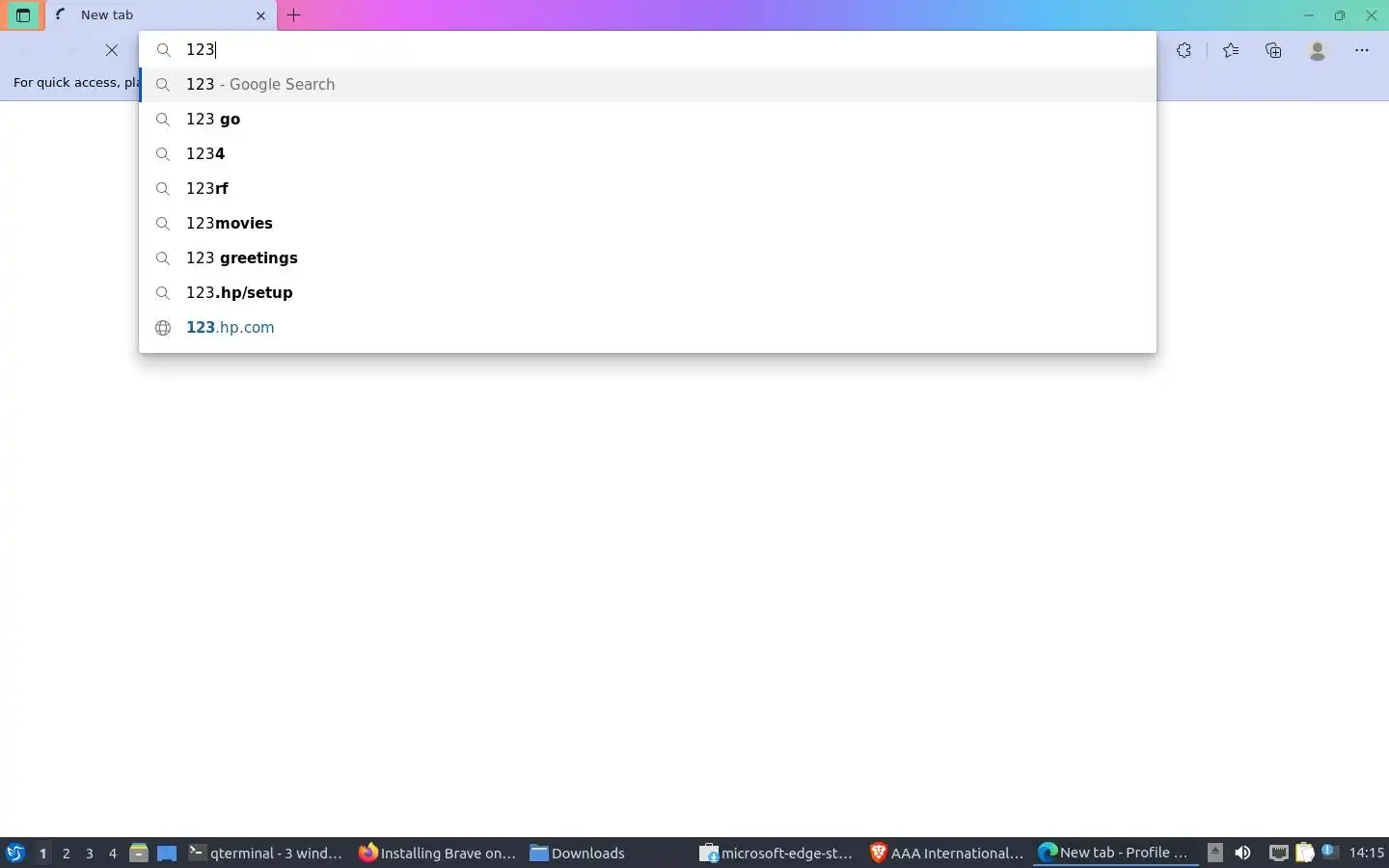This screenshot has height=868, width=1389.
Task: Open a new tab with plus button
Action: 293,14
